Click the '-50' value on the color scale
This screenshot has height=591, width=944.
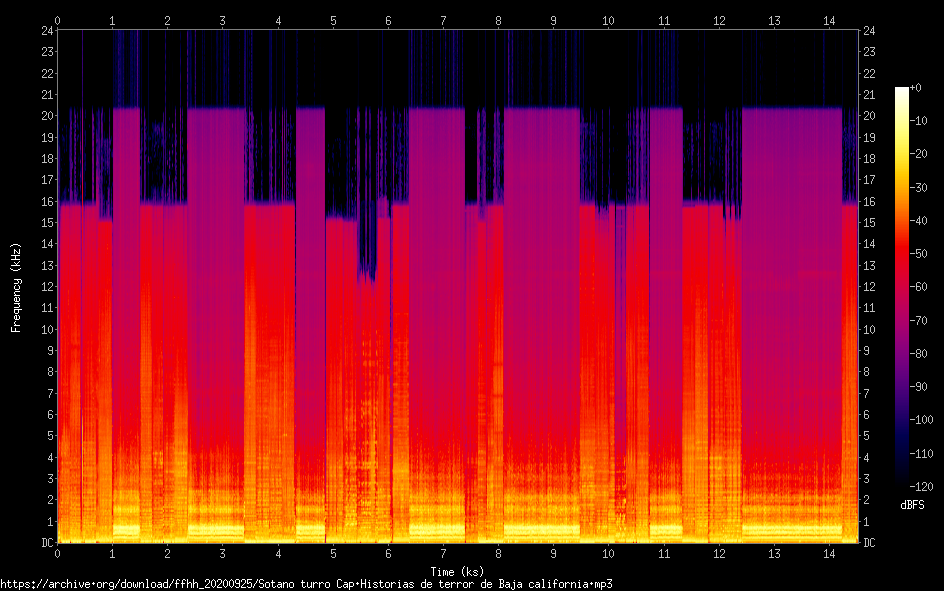[918, 254]
